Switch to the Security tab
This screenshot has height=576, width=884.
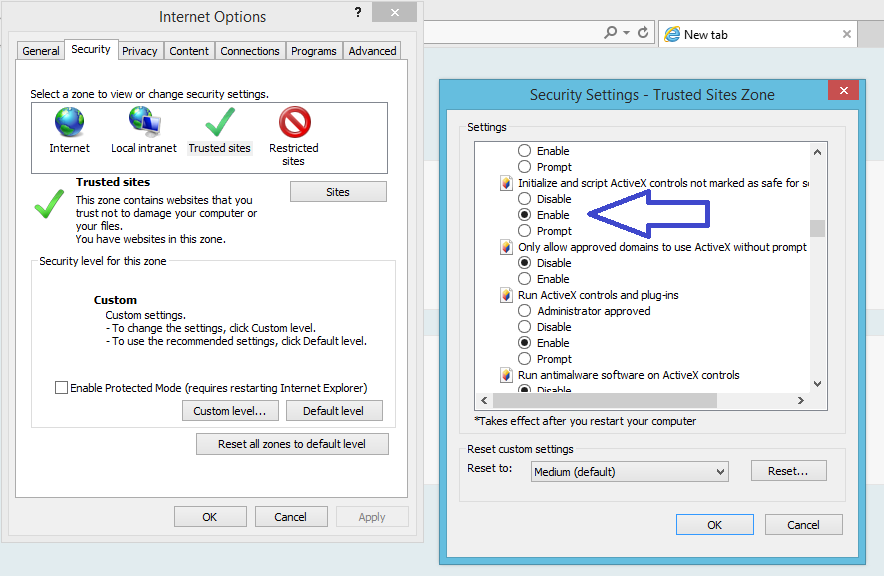pos(91,50)
